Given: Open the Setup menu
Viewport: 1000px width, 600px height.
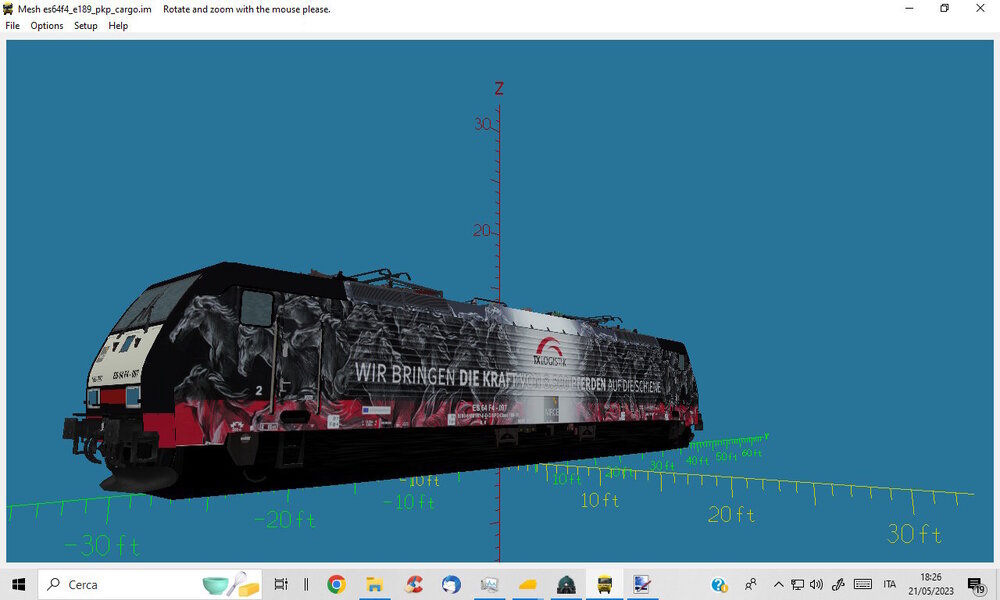Looking at the screenshot, I should (x=85, y=26).
